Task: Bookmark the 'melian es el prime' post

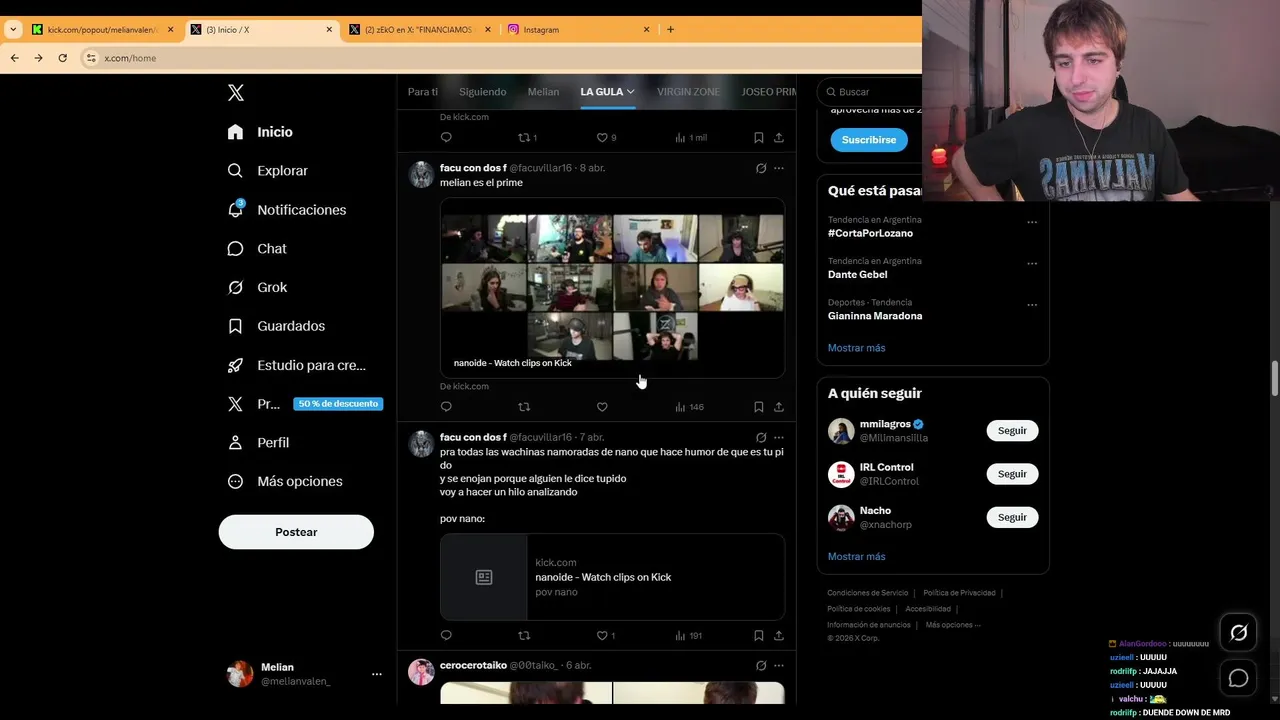Action: (x=758, y=407)
